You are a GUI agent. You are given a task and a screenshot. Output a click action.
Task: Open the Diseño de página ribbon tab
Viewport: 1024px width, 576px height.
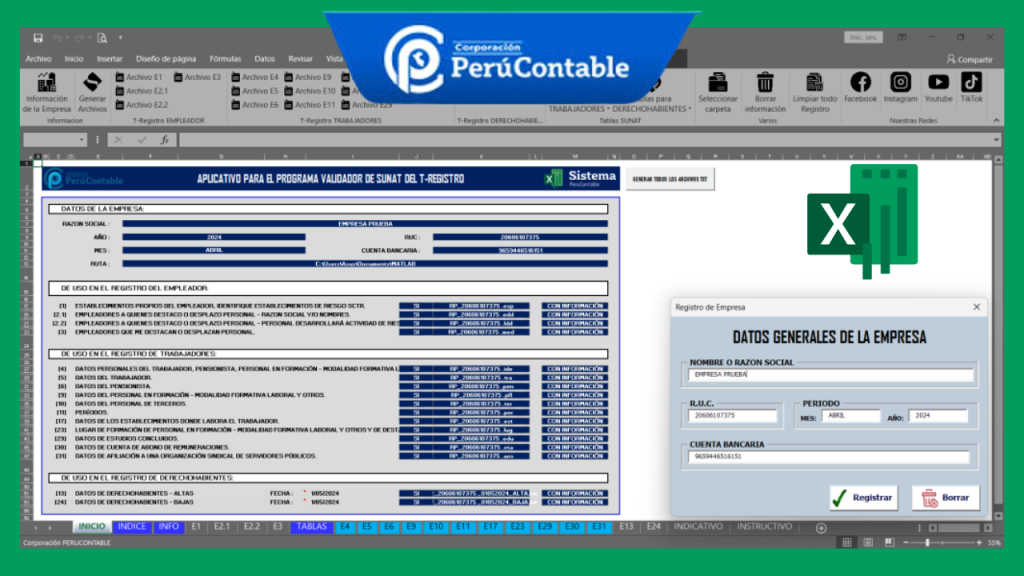(166, 59)
